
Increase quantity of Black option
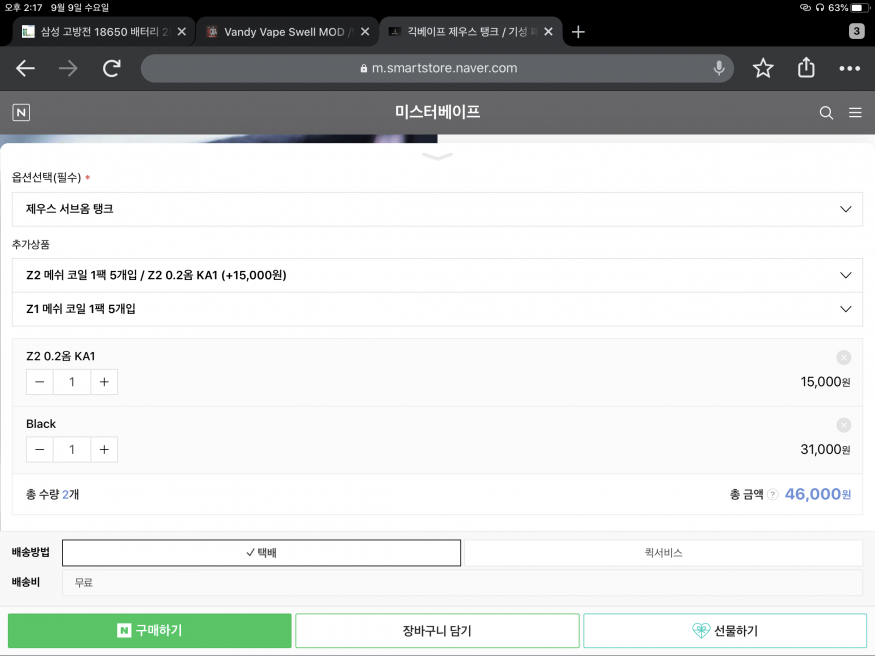(104, 450)
